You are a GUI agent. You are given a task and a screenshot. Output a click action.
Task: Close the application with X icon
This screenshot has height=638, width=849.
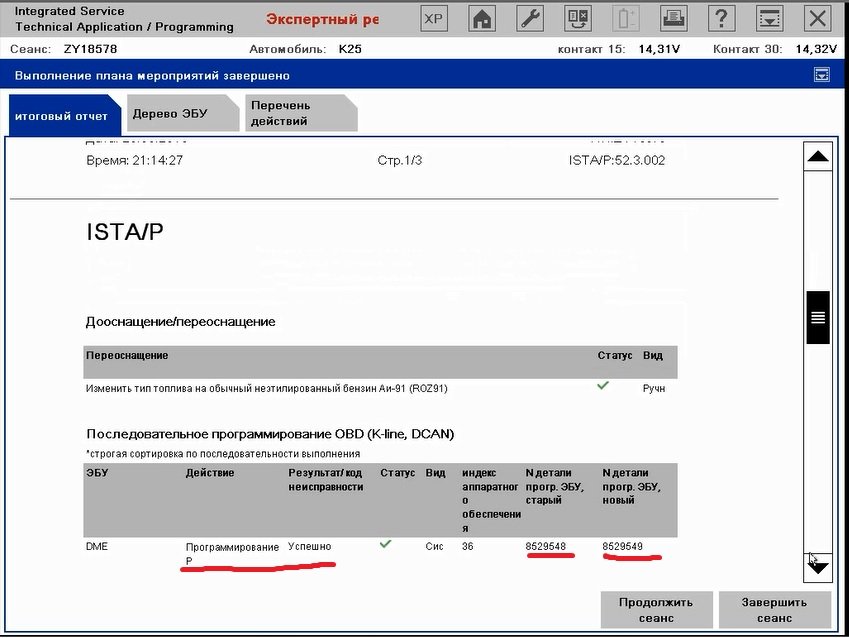(817, 18)
